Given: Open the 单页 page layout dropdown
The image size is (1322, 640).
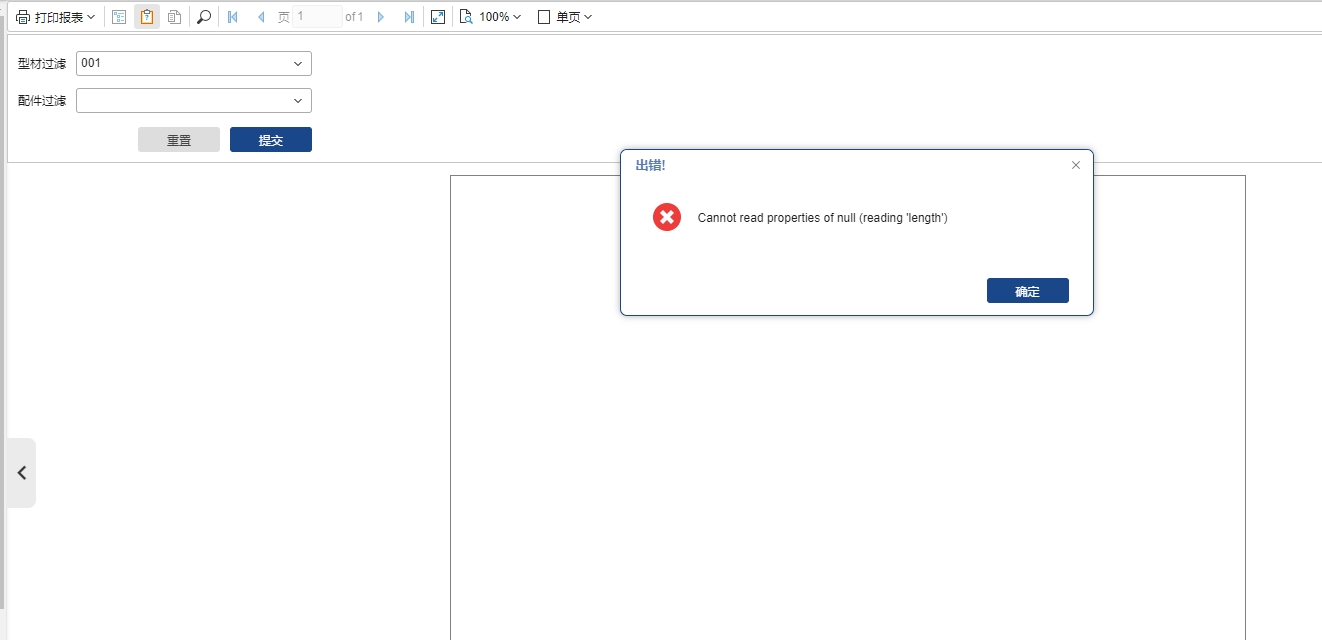Looking at the screenshot, I should [565, 17].
